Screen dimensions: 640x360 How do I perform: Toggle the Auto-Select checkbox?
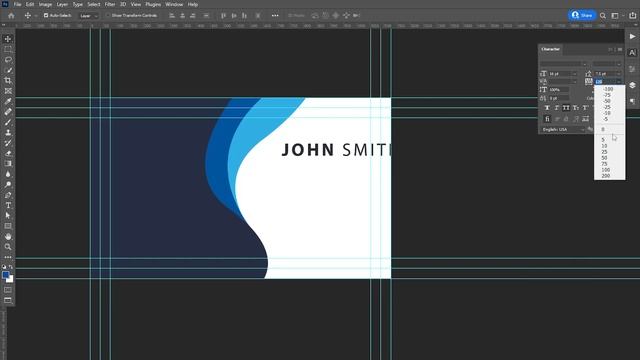(46, 16)
